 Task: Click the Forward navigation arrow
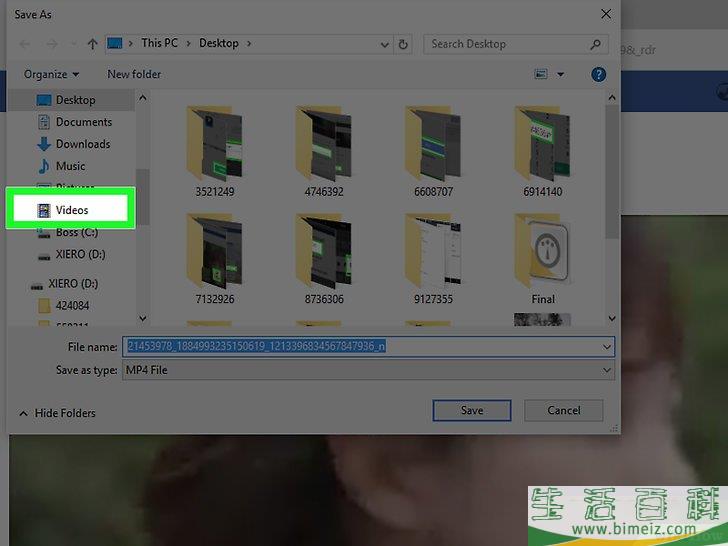[x=52, y=44]
